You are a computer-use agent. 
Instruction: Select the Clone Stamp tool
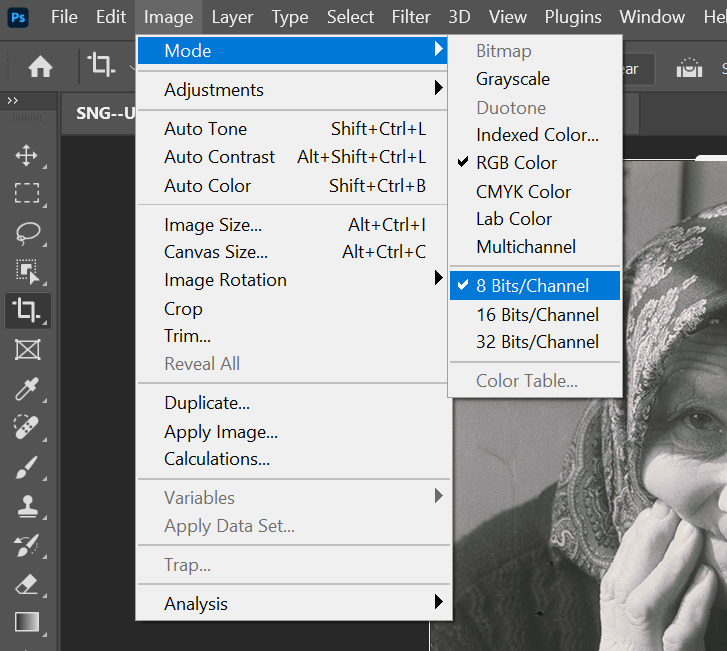(x=27, y=505)
